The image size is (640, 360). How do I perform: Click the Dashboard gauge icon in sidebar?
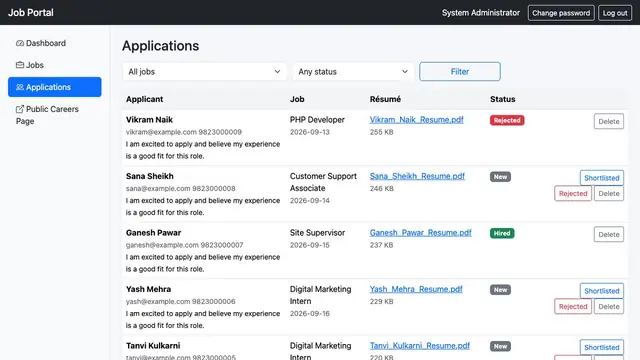pos(20,43)
